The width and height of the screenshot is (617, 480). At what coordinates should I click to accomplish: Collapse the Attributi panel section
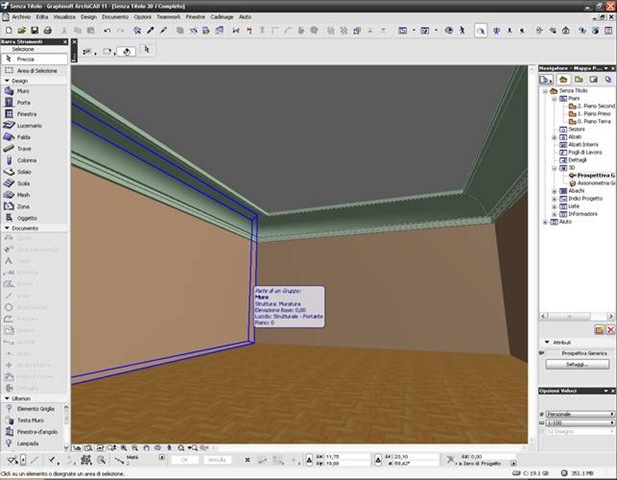point(546,342)
